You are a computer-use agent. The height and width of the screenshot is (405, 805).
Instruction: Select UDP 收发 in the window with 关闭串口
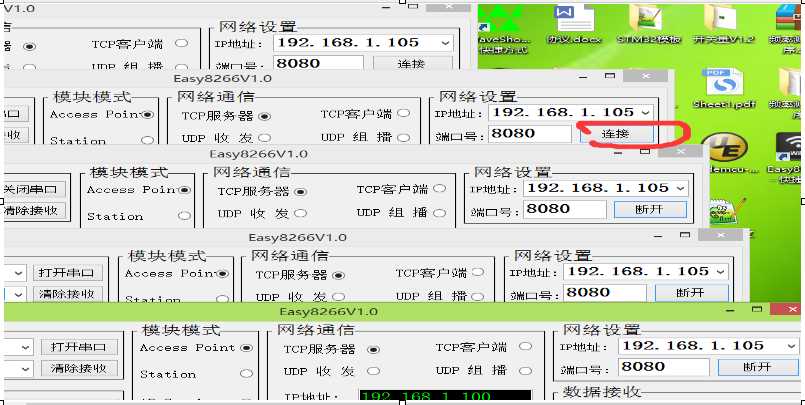click(x=300, y=213)
